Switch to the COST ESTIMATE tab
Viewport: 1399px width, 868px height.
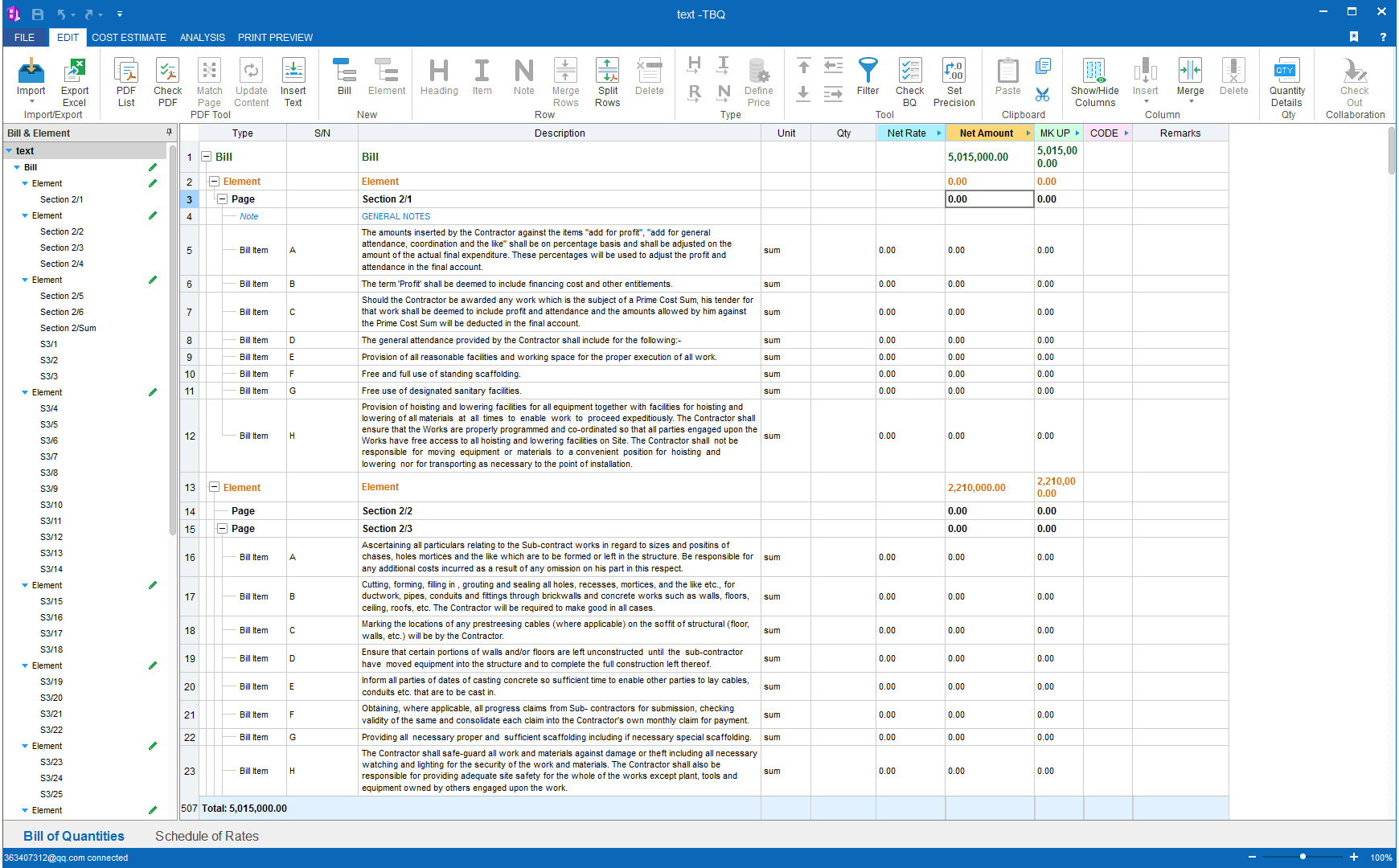click(x=129, y=38)
